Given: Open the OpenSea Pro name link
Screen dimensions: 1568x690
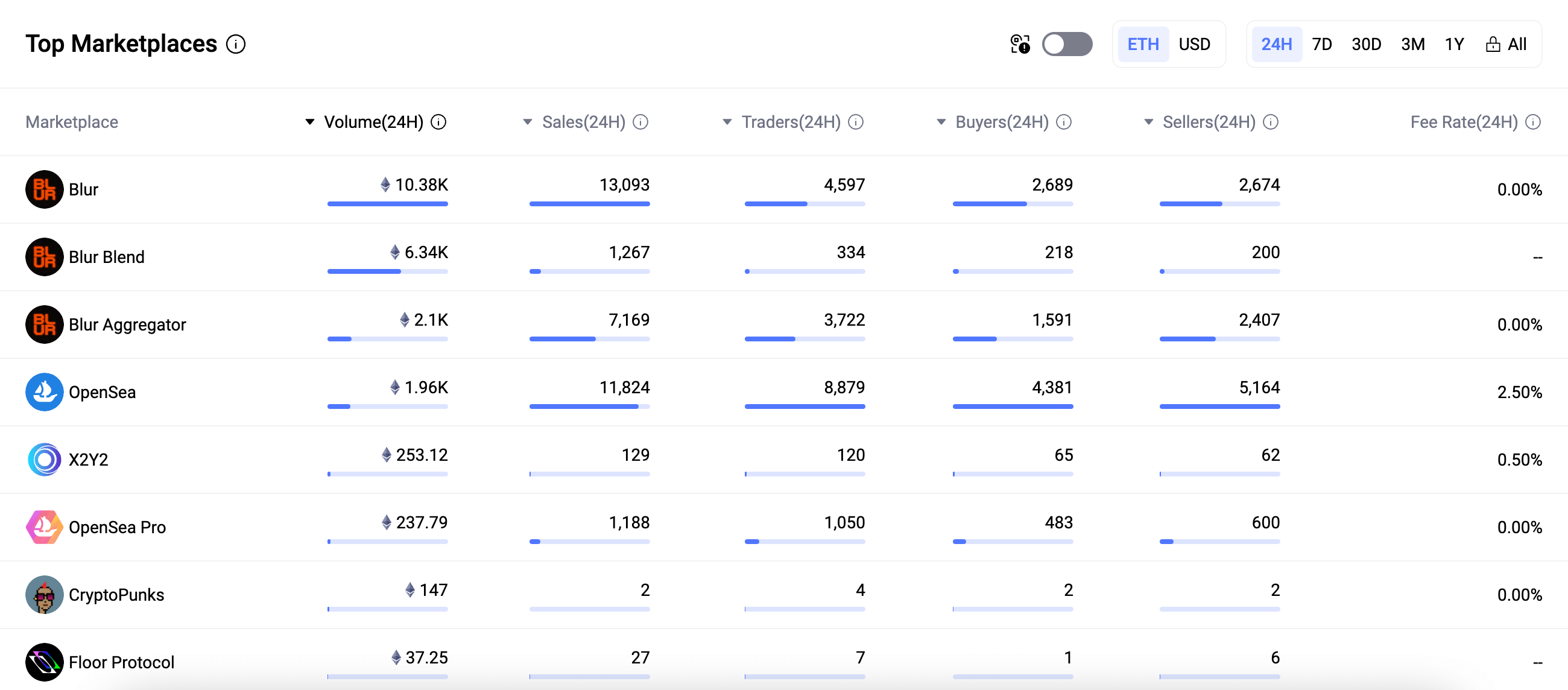Looking at the screenshot, I should [x=117, y=527].
